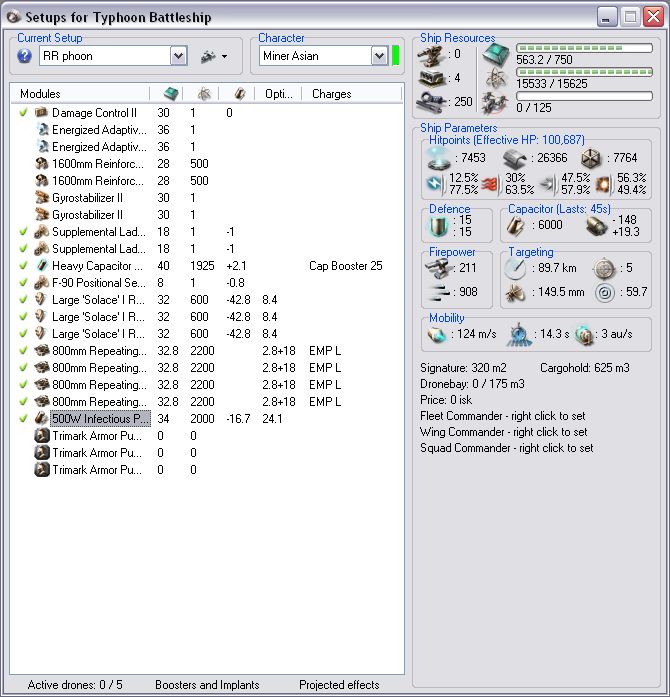The width and height of the screenshot is (670, 697).
Task: Click the align time icon showing 14.3 s
Action: [518, 334]
